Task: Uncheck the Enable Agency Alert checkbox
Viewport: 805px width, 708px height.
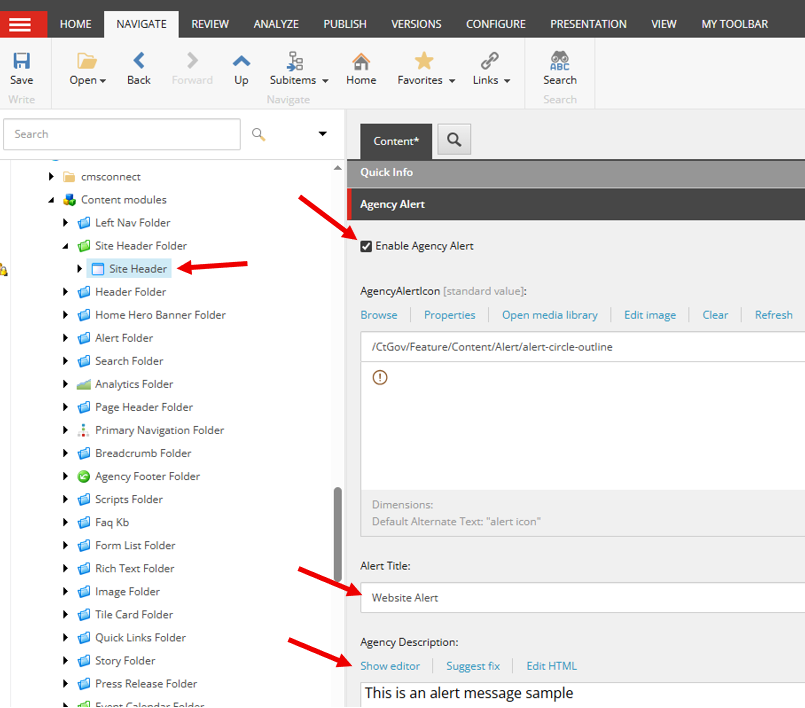Action: (x=366, y=246)
